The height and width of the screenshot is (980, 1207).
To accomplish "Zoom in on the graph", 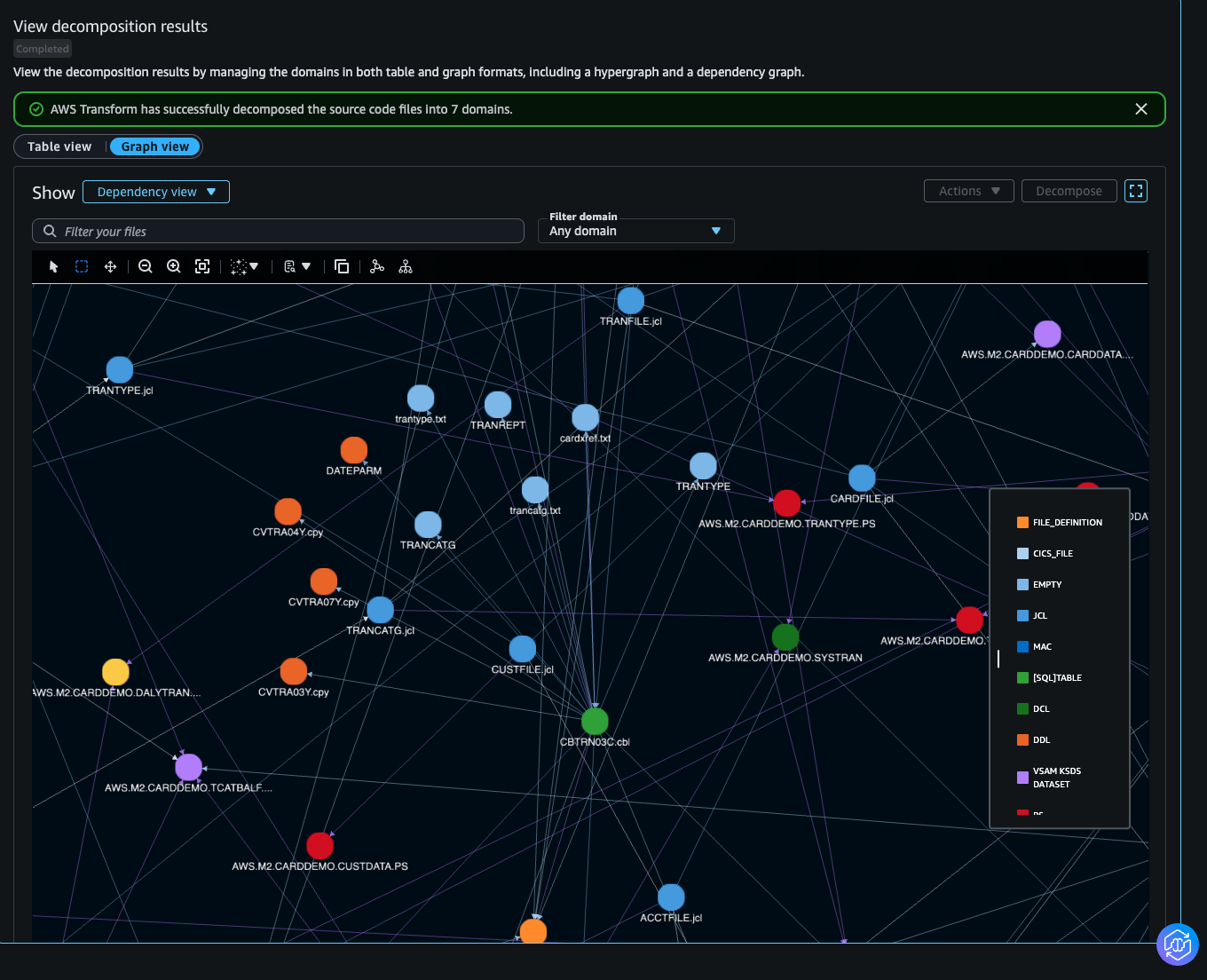I will pos(174,266).
